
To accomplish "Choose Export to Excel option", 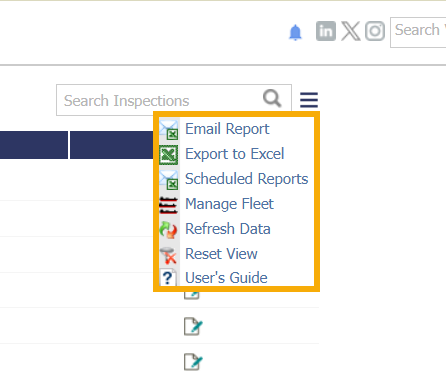I will click(236, 154).
